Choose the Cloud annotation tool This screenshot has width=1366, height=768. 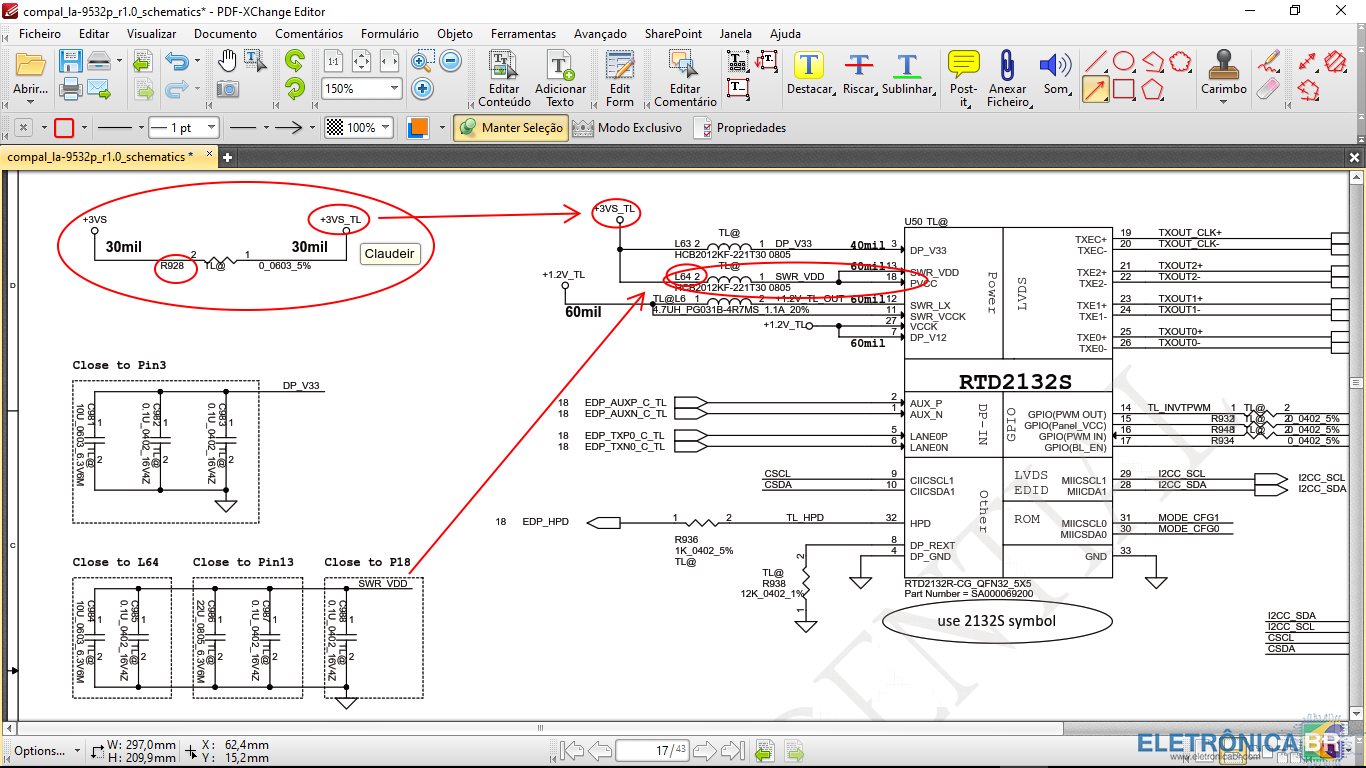point(1181,62)
